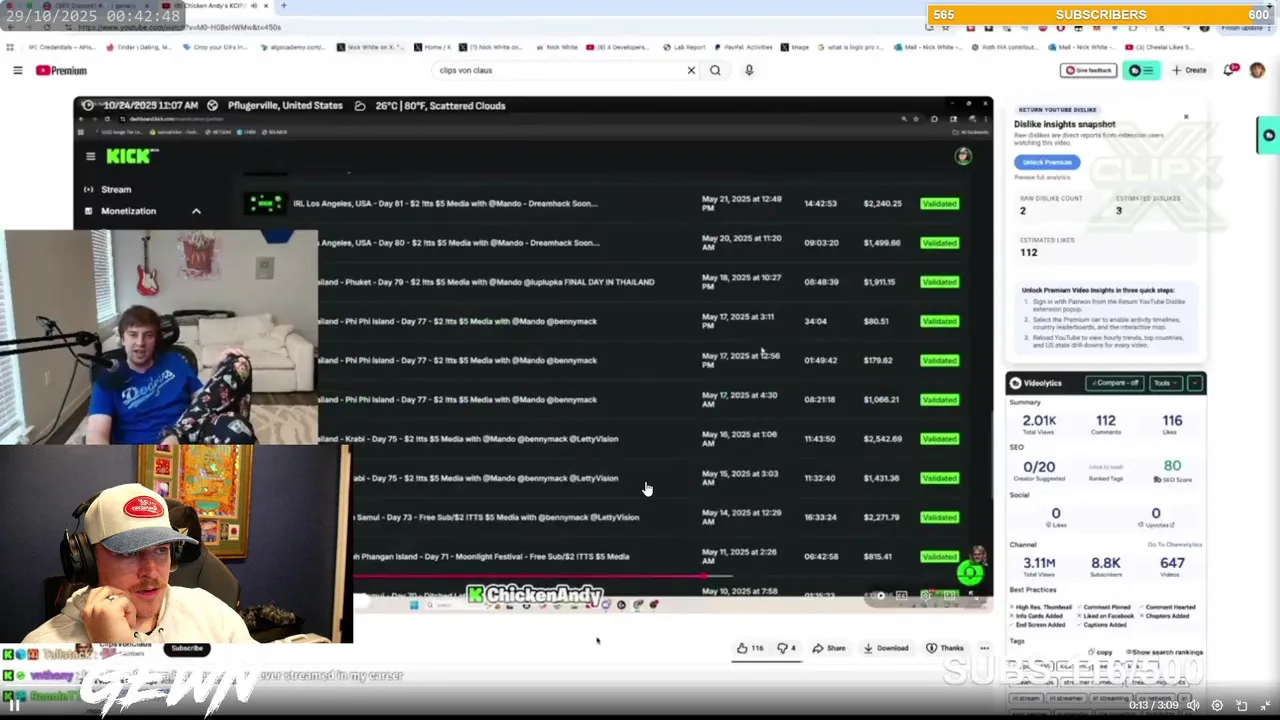1280x720 pixels.
Task: Click the $2,542.69 amount cell
Action: [x=882, y=439]
